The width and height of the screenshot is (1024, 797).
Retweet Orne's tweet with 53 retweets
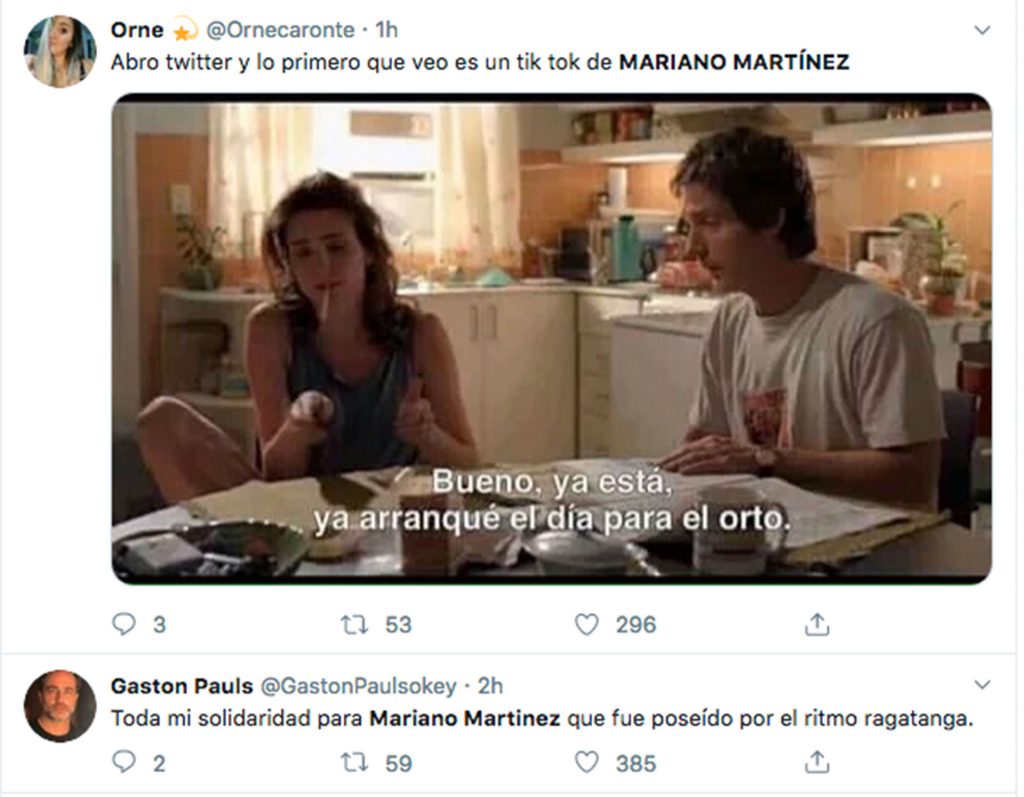(x=354, y=625)
